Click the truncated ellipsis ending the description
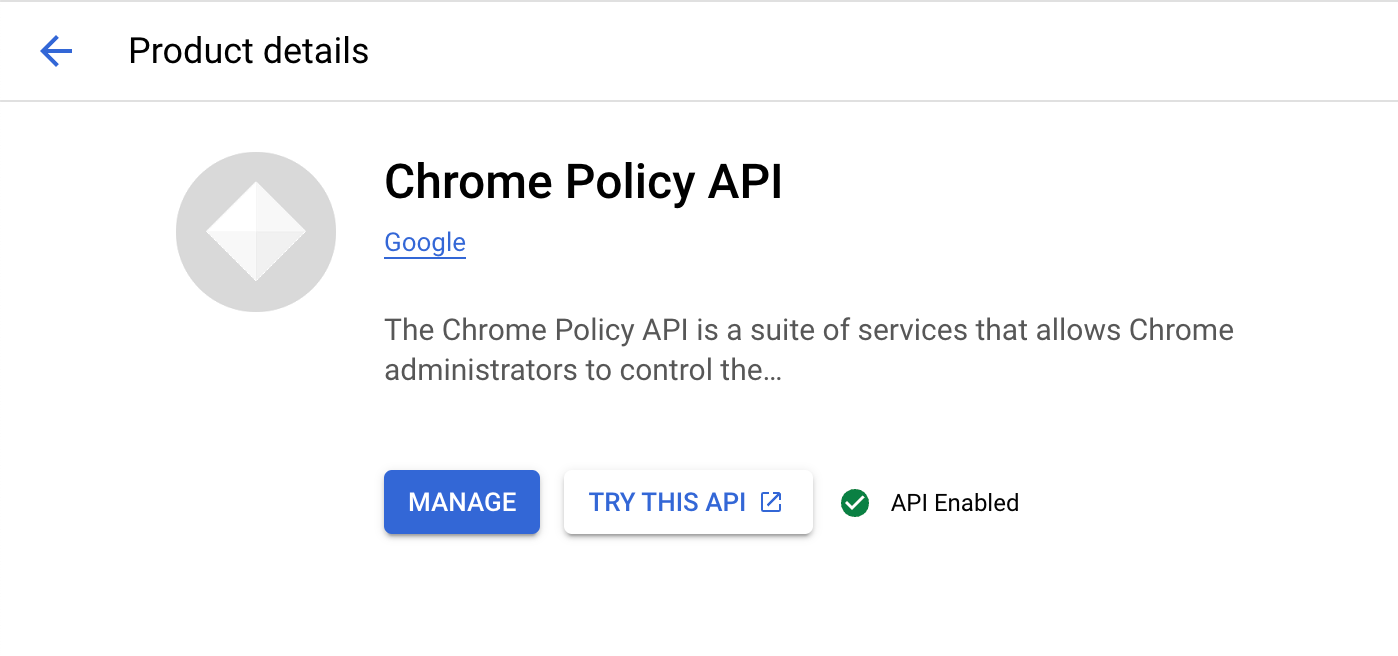The image size is (1398, 656). [772, 371]
